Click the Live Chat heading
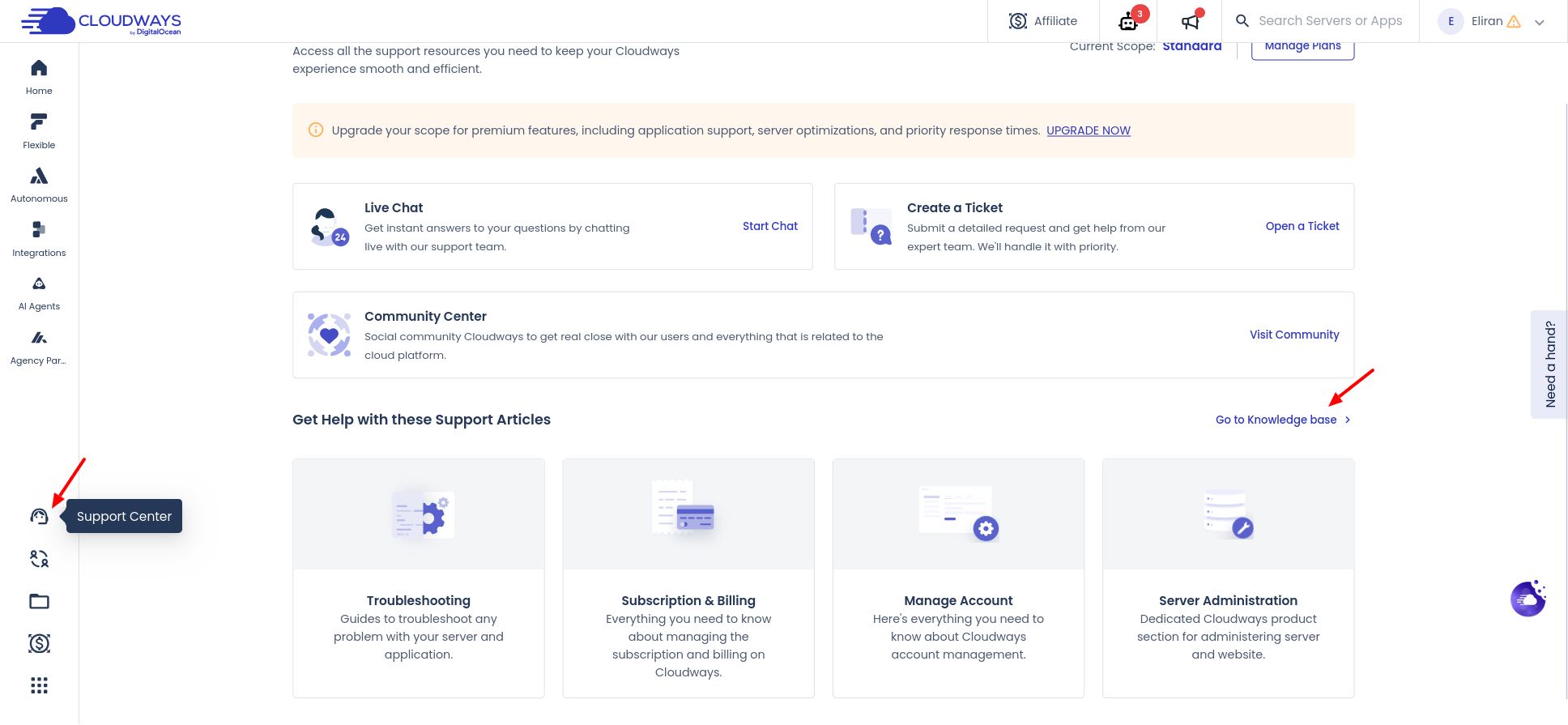Viewport: 1568px width, 725px height. tap(394, 207)
